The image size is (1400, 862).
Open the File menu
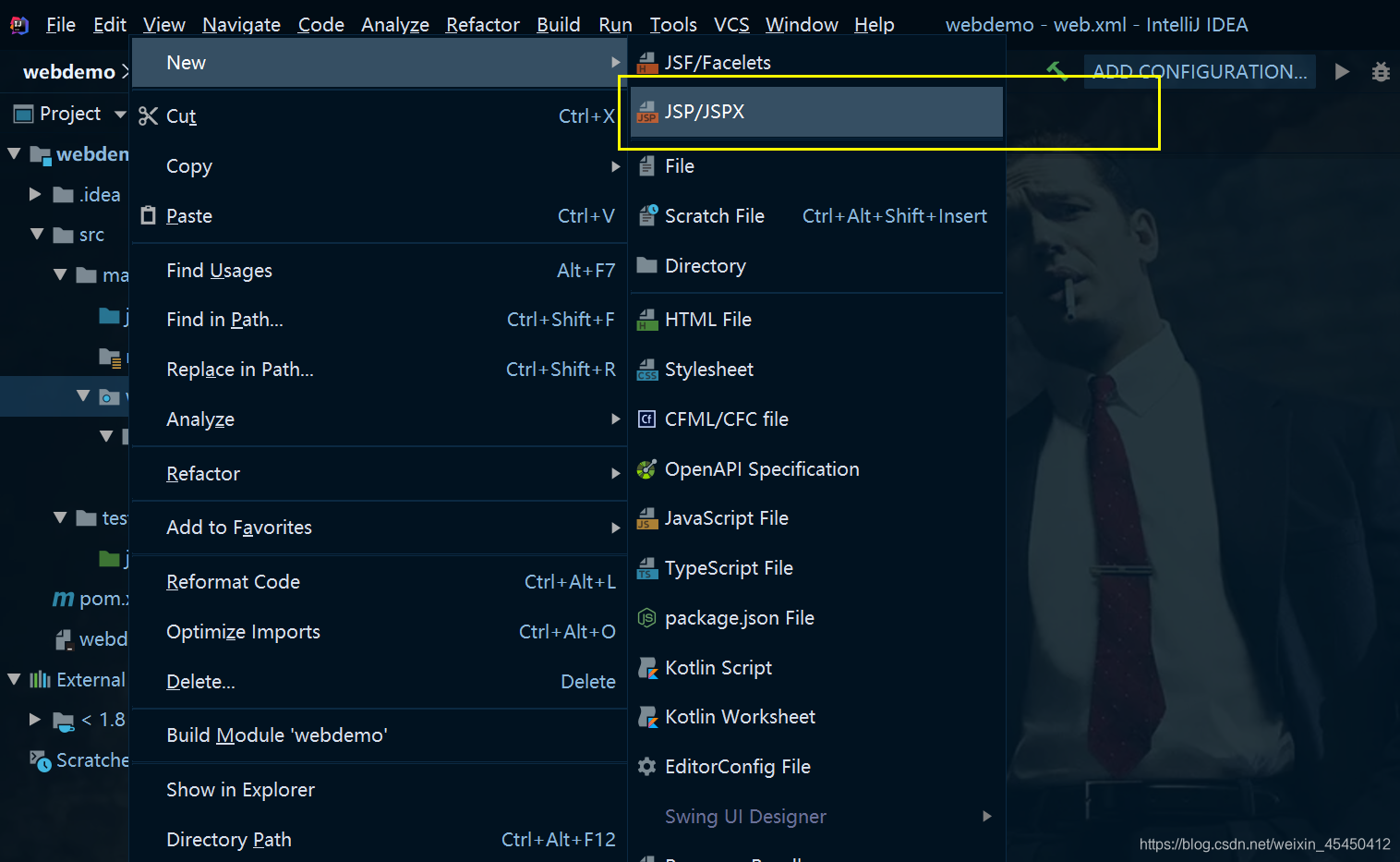pyautogui.click(x=61, y=25)
